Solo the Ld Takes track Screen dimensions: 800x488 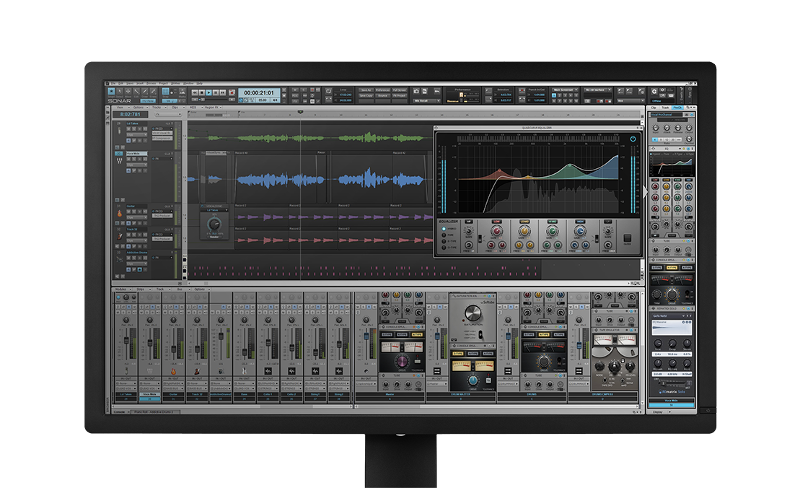[x=134, y=129]
